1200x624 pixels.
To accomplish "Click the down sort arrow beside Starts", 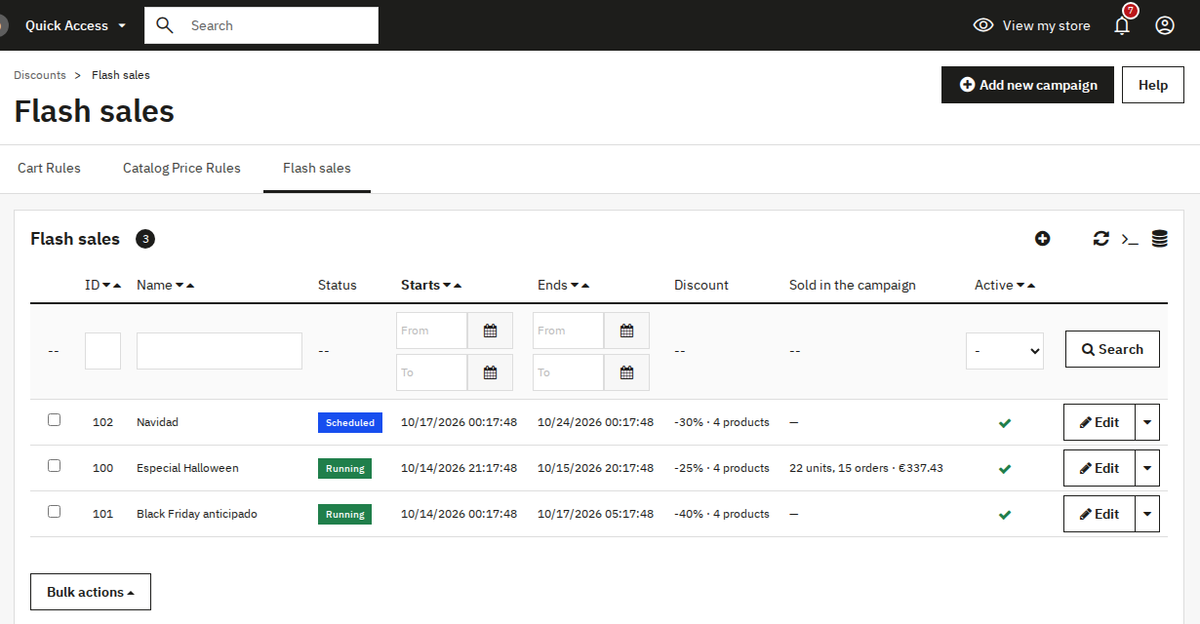I will tap(446, 286).
